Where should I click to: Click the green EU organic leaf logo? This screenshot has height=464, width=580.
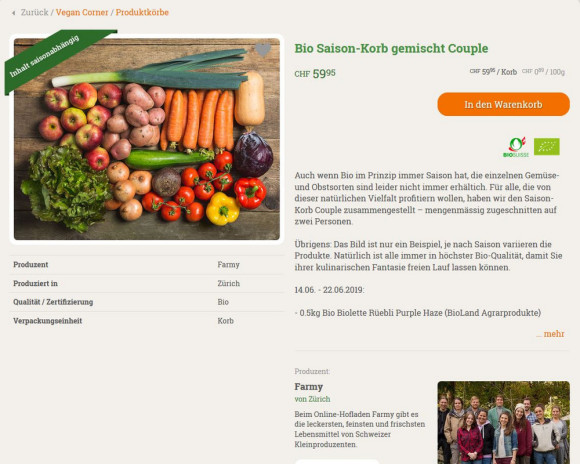pyautogui.click(x=546, y=147)
